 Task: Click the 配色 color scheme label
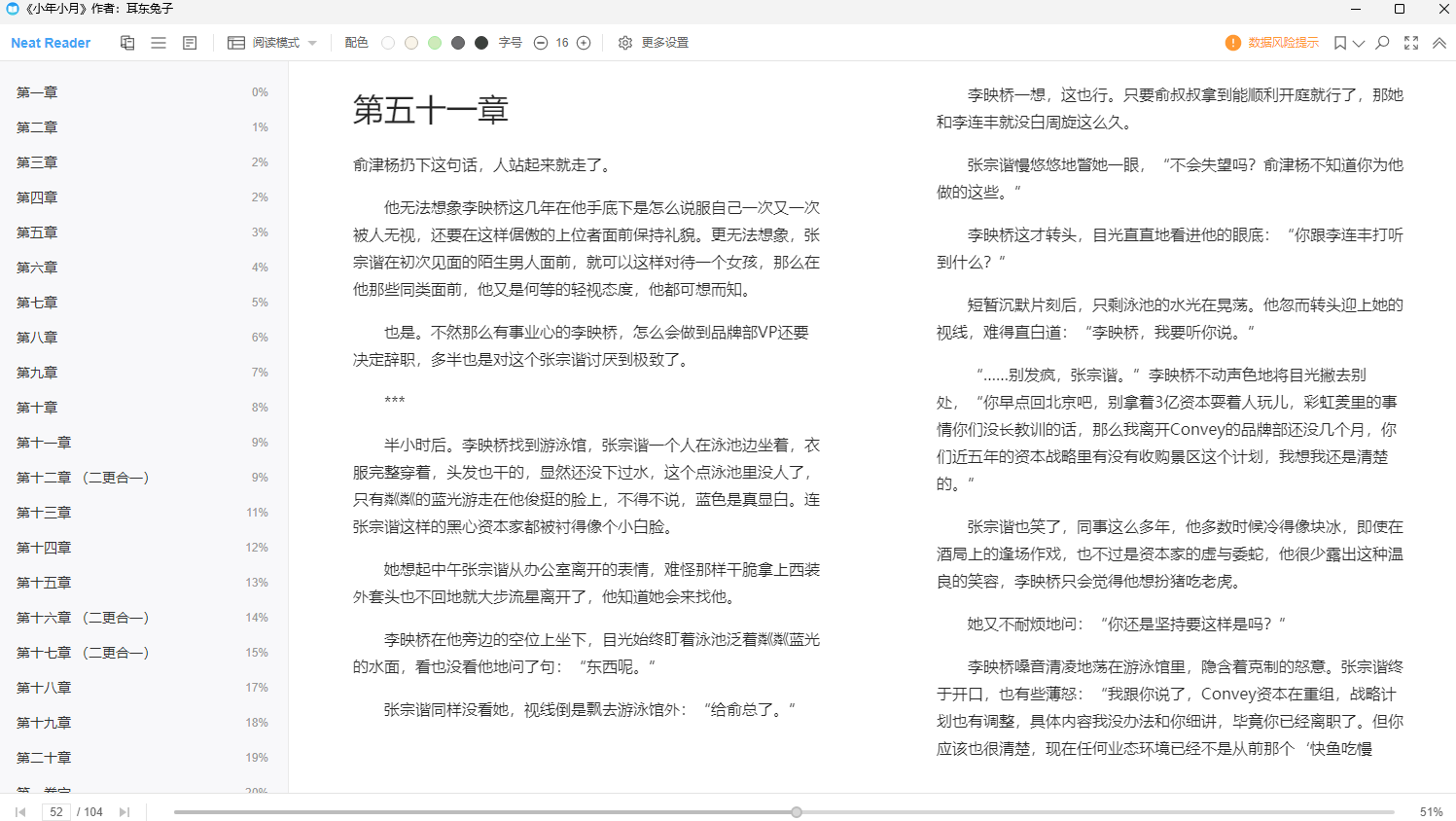coord(357,43)
